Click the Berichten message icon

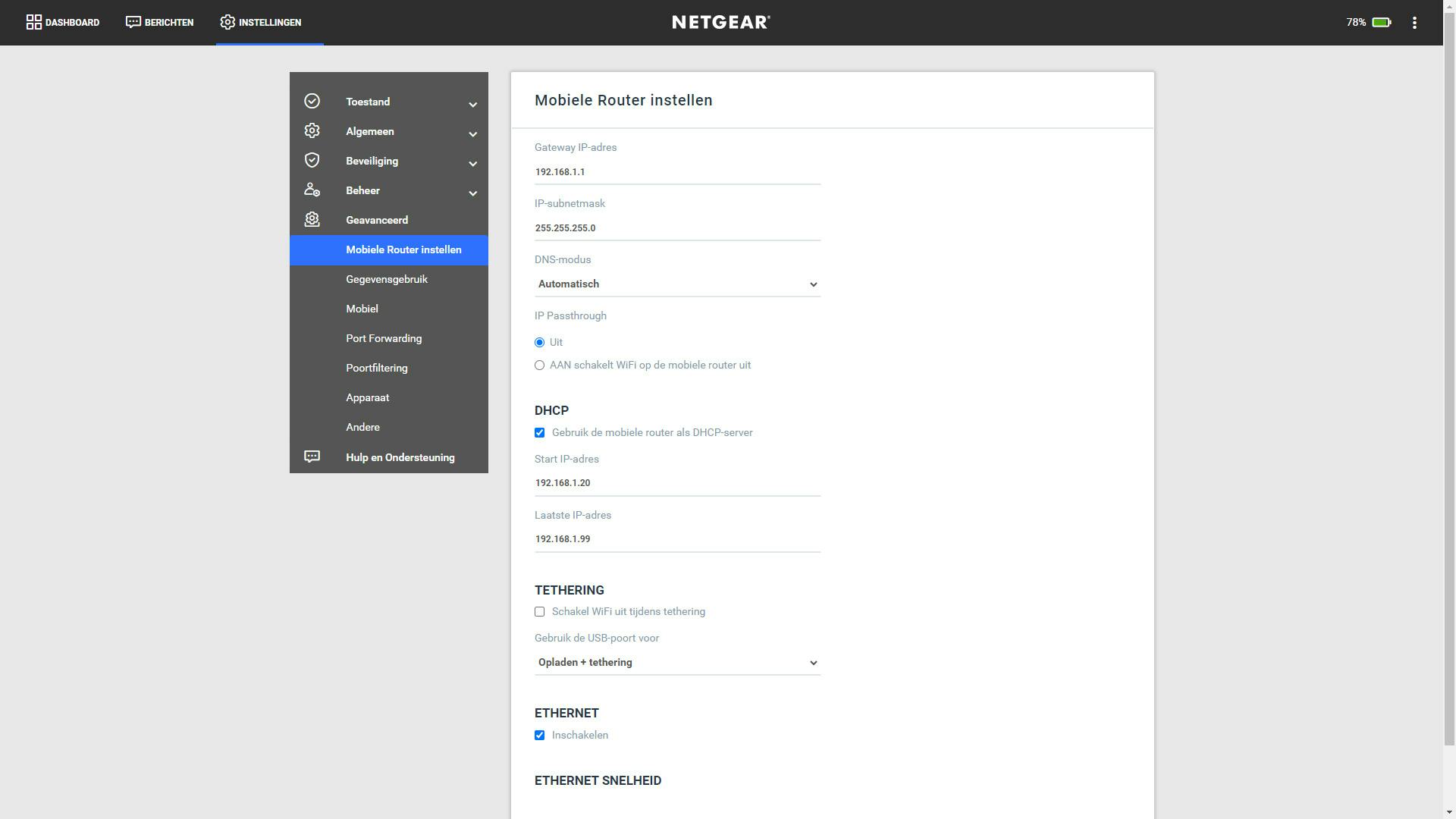[x=133, y=22]
